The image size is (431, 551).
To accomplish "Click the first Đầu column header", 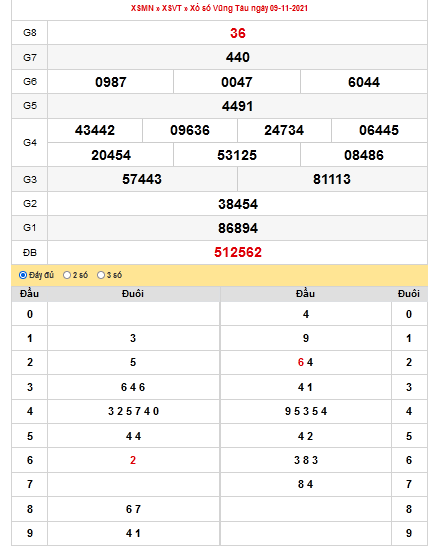I will point(30,294).
